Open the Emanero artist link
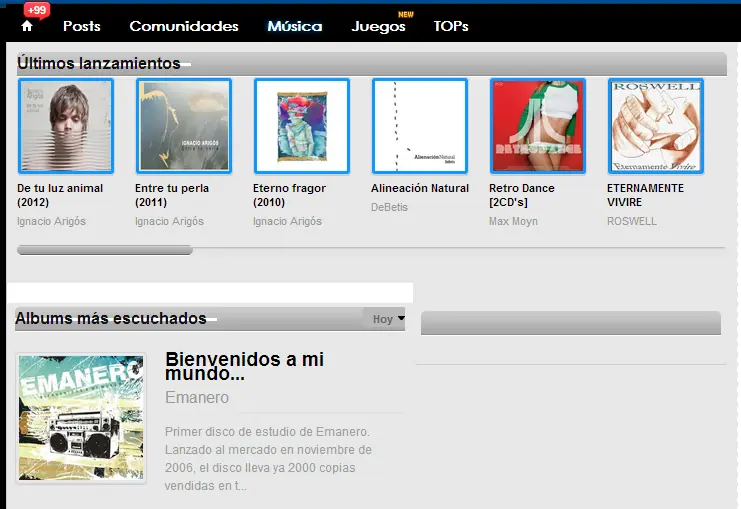 197,397
